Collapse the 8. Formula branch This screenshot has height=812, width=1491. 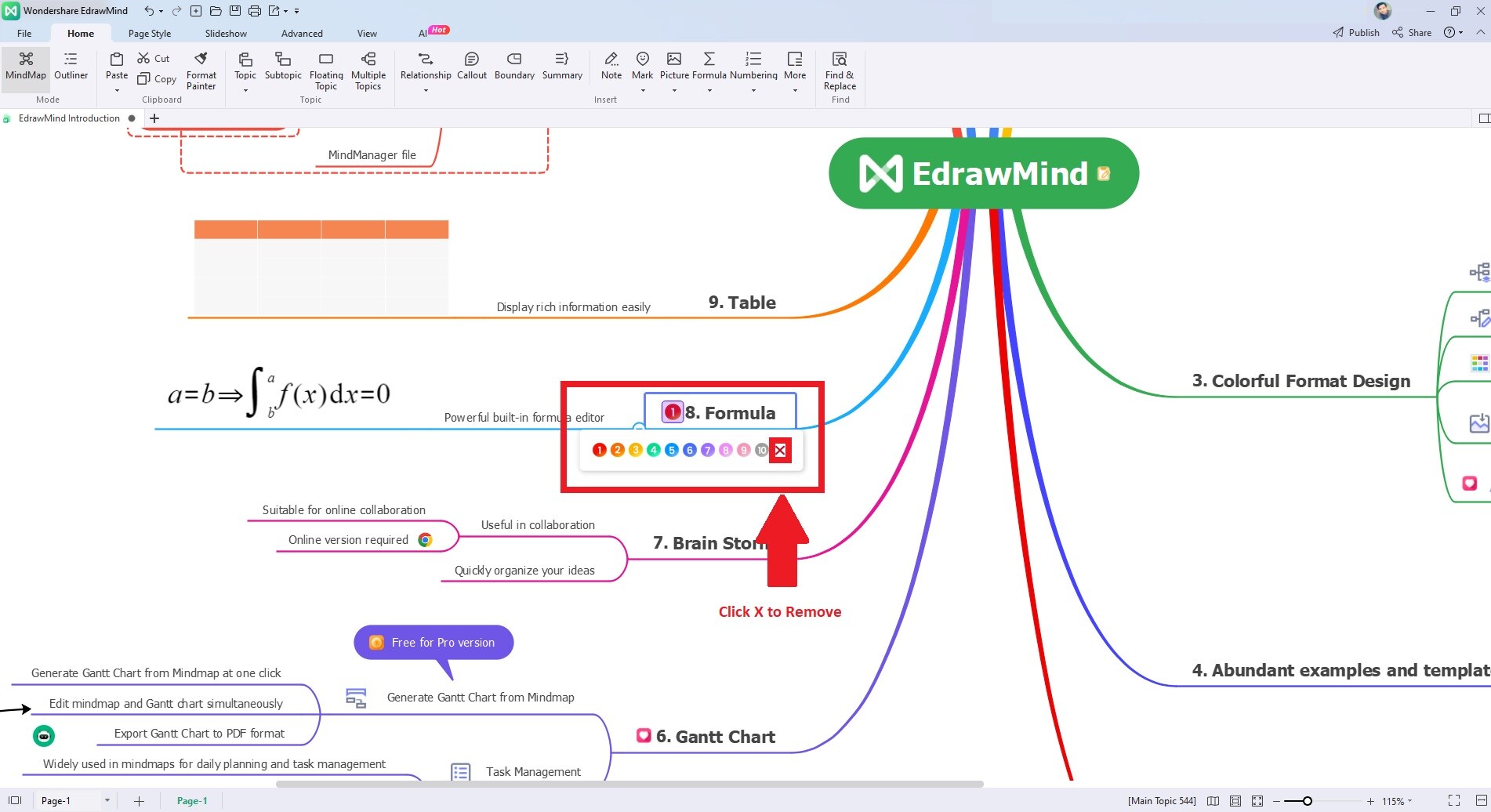tap(639, 428)
